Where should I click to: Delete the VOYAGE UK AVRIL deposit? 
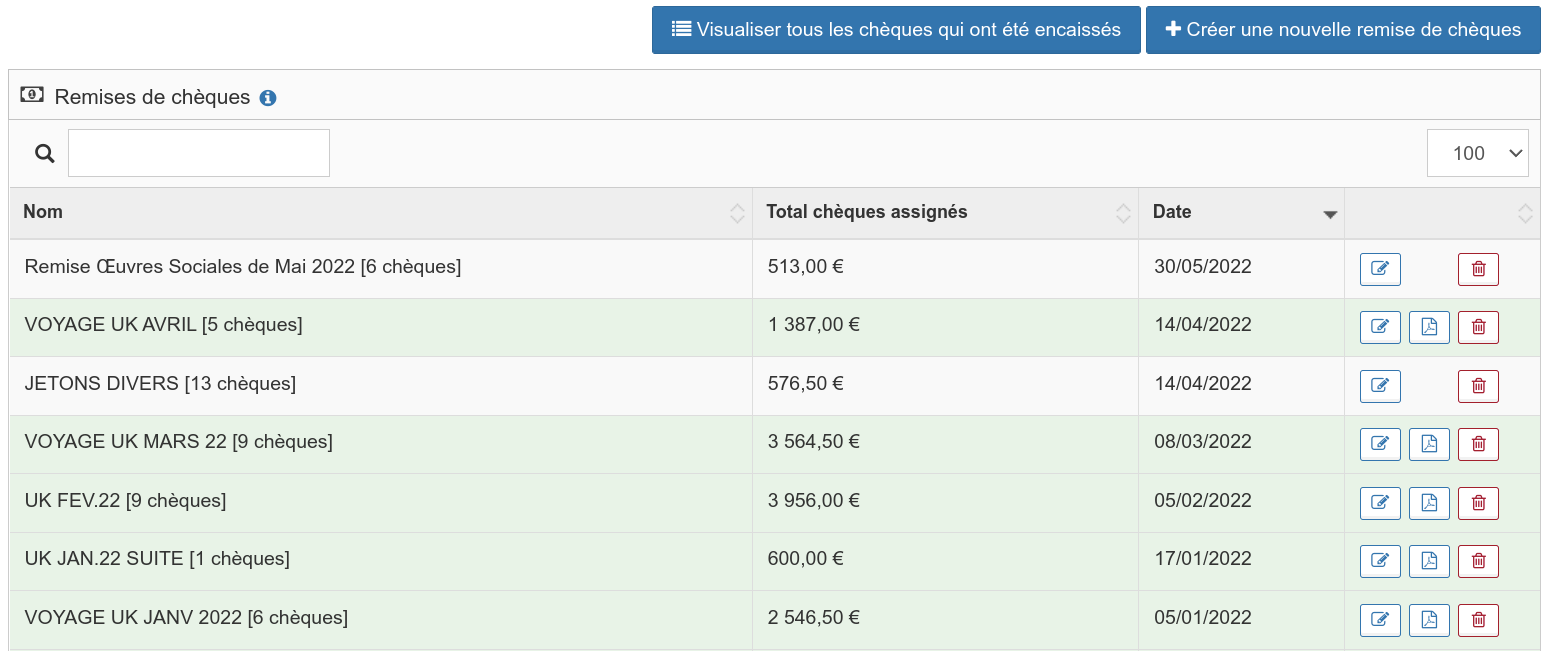(x=1478, y=327)
